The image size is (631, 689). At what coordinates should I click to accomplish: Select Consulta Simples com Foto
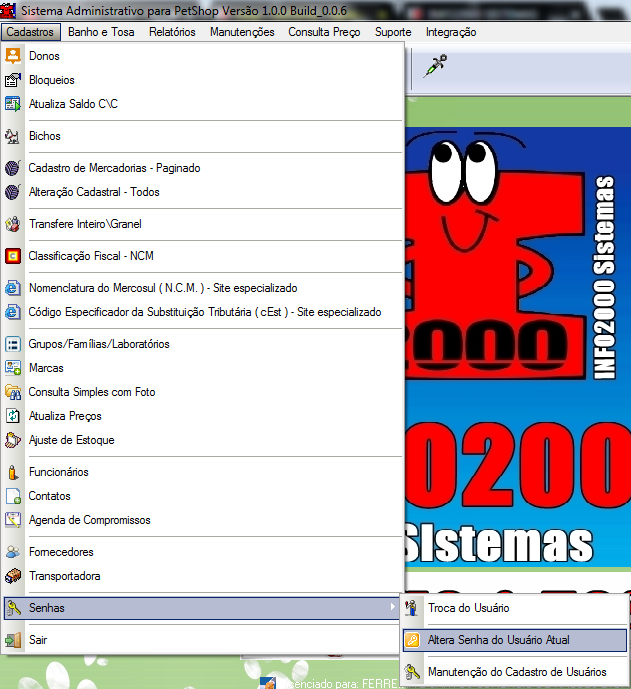point(203,392)
